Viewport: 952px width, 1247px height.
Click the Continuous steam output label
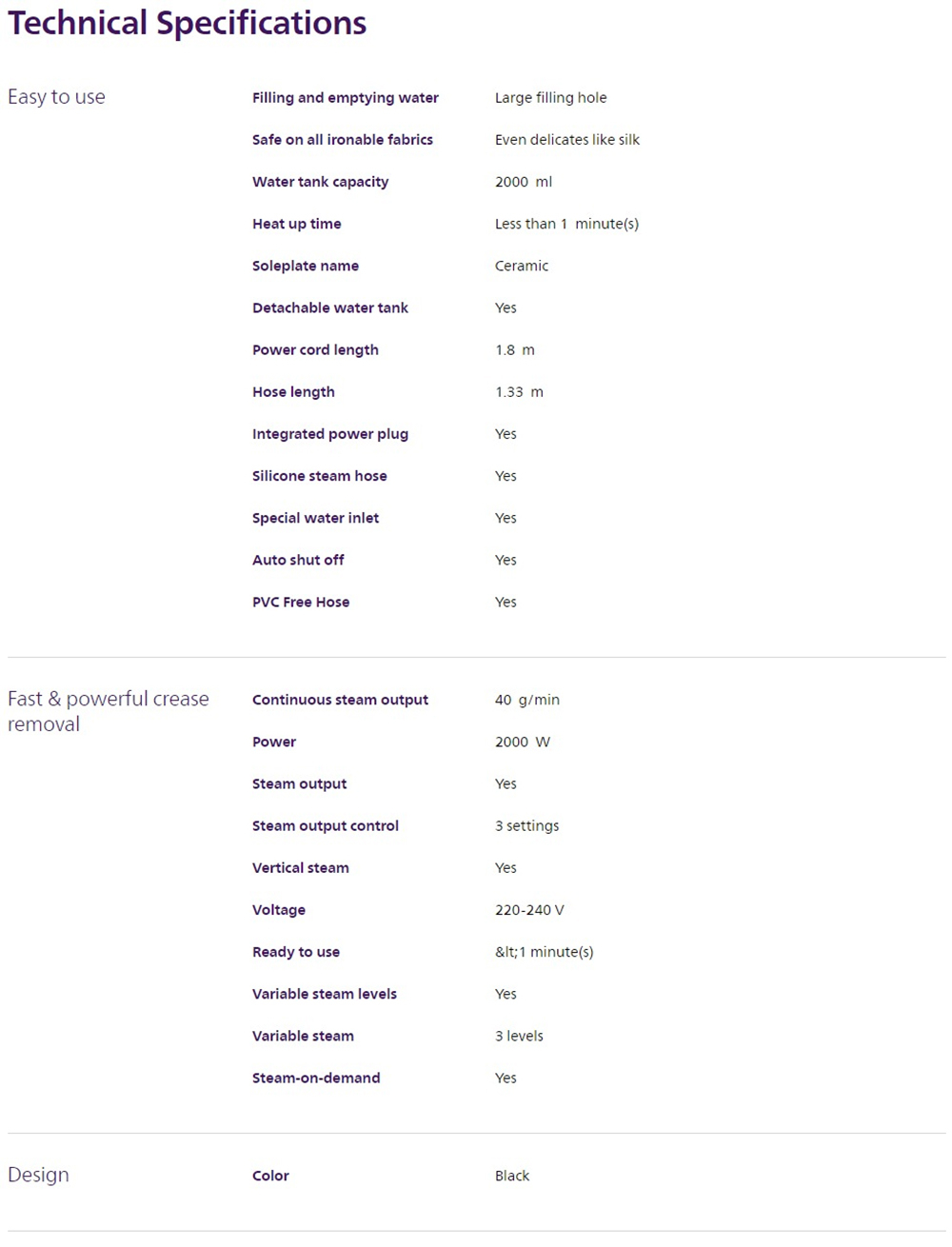[x=340, y=700]
